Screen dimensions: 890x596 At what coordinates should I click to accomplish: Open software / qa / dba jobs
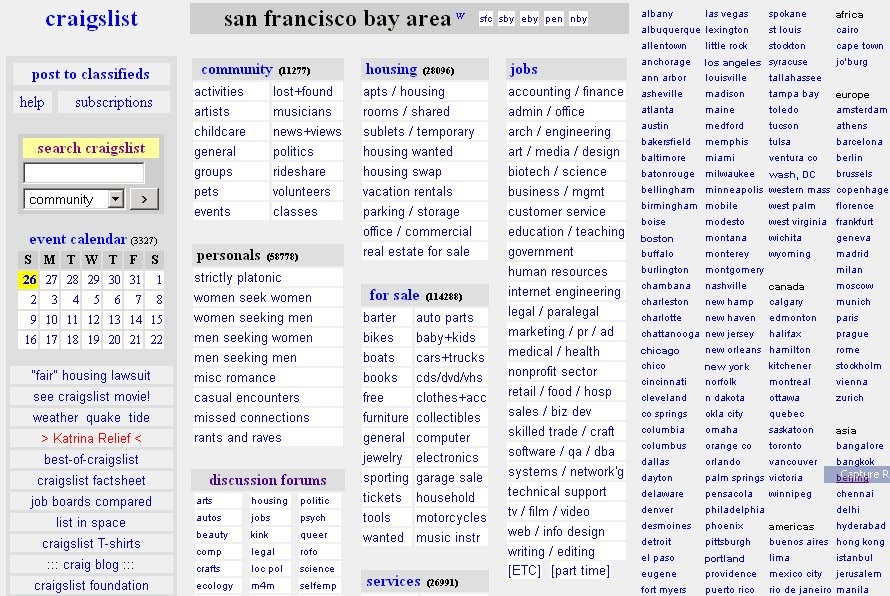(x=561, y=451)
